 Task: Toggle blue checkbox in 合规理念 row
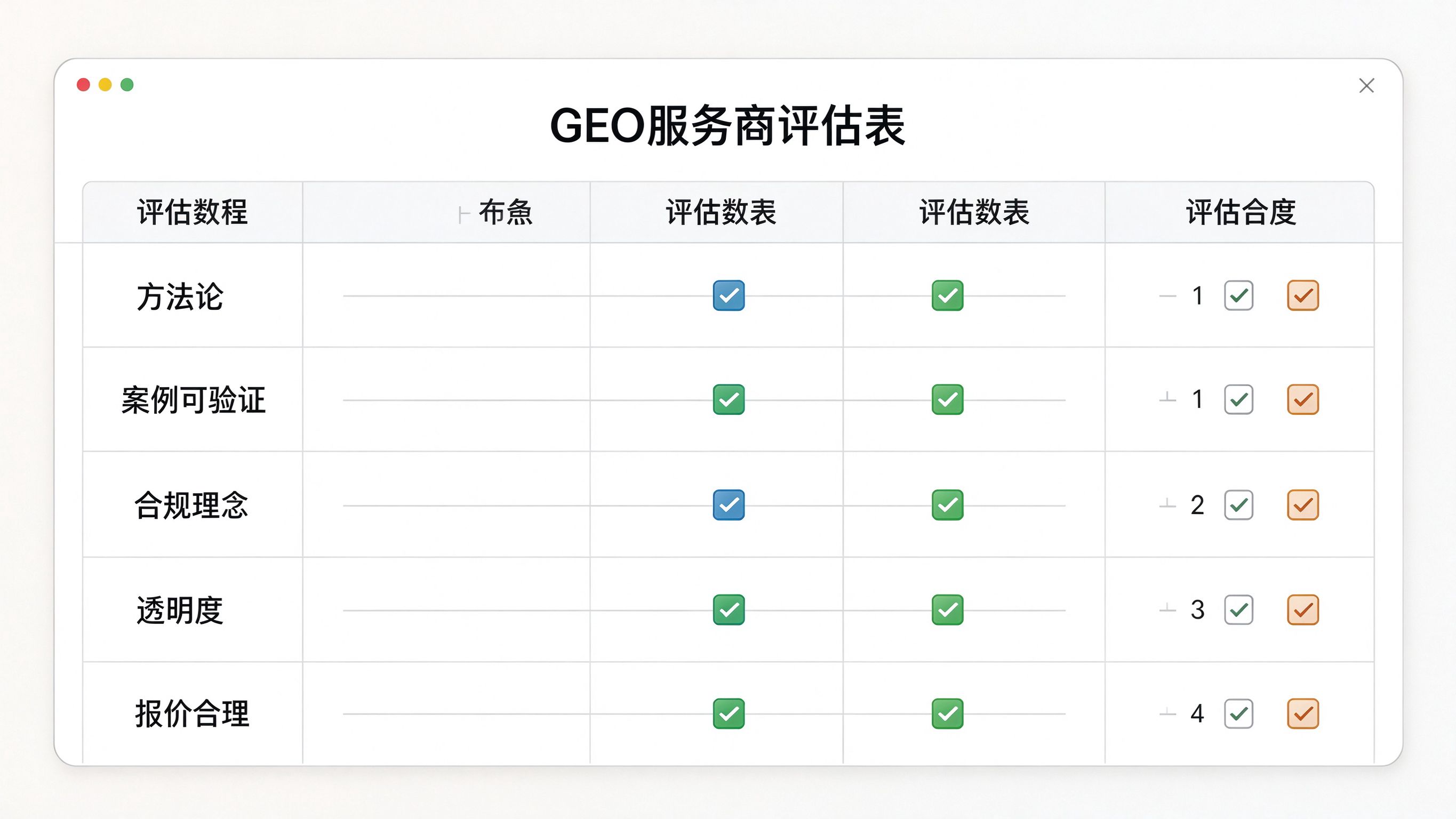729,505
